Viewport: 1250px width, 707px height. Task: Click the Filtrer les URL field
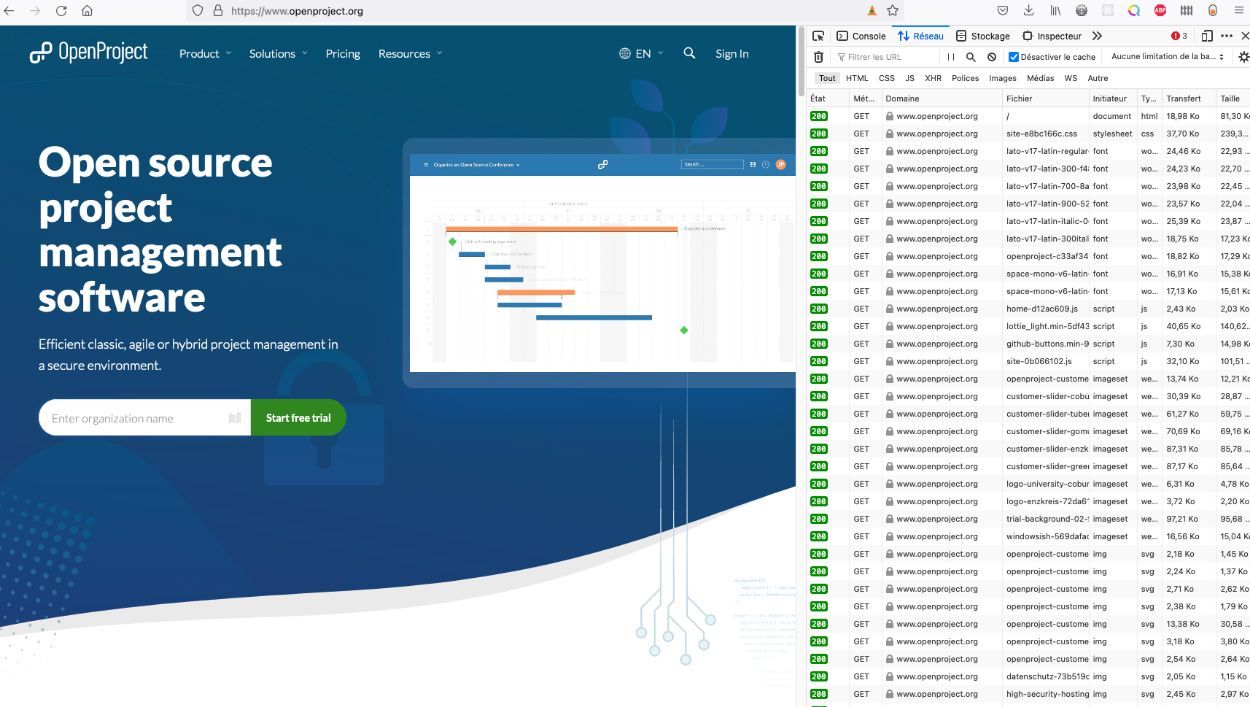point(885,57)
